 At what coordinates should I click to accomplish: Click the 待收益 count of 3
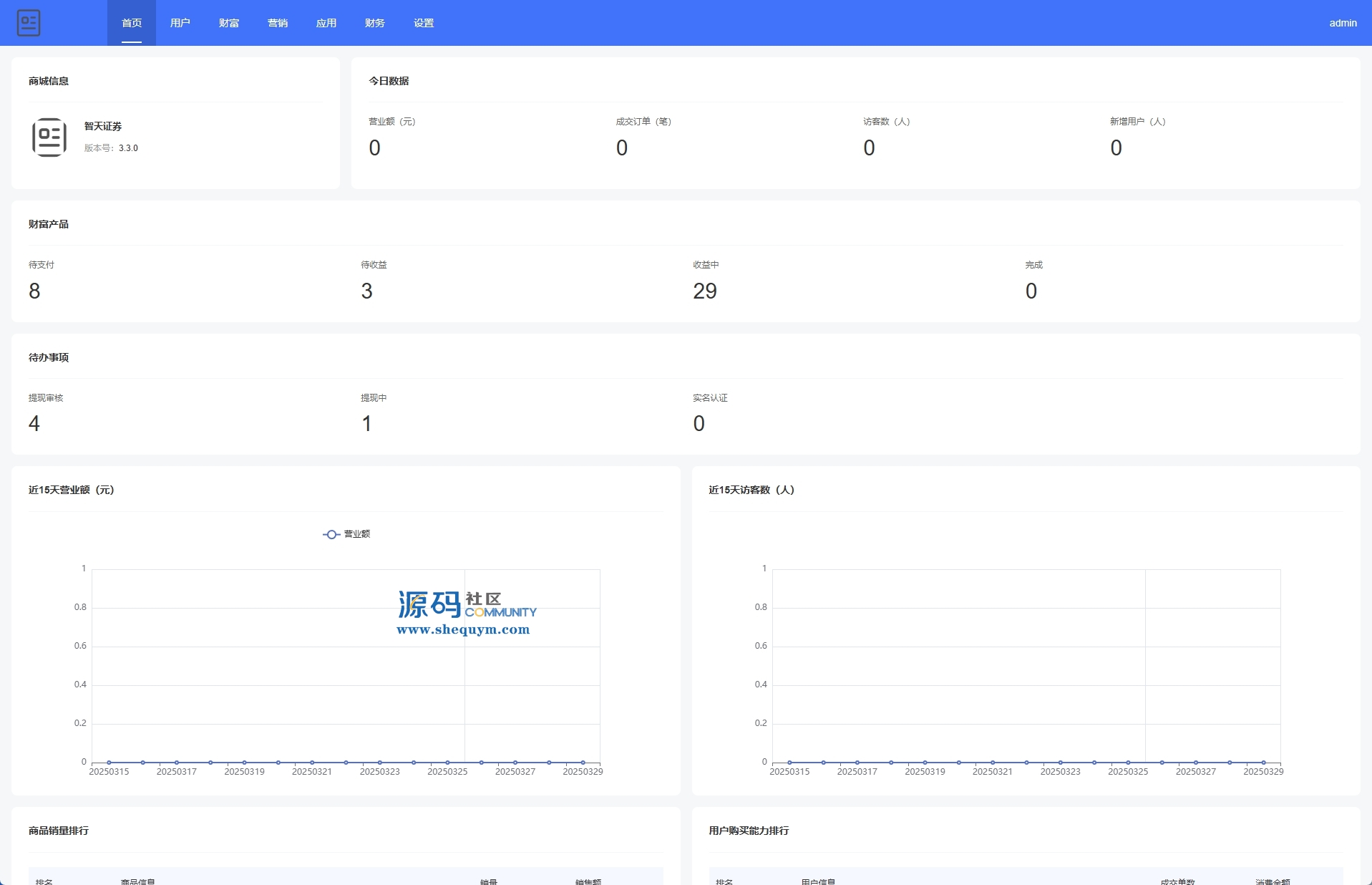point(366,291)
